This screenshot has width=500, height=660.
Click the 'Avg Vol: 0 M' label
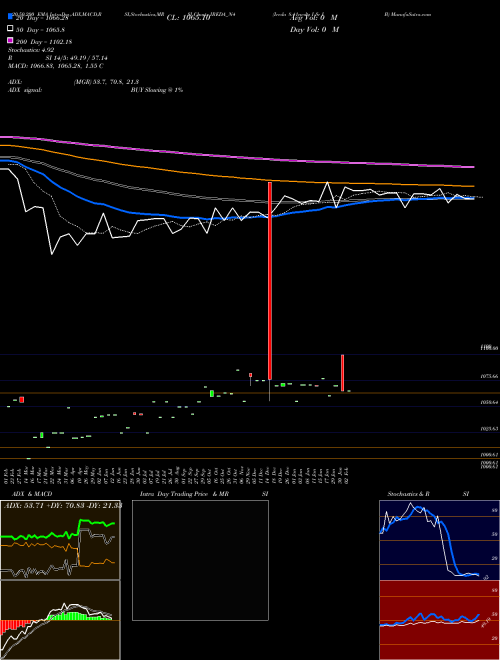314,18
